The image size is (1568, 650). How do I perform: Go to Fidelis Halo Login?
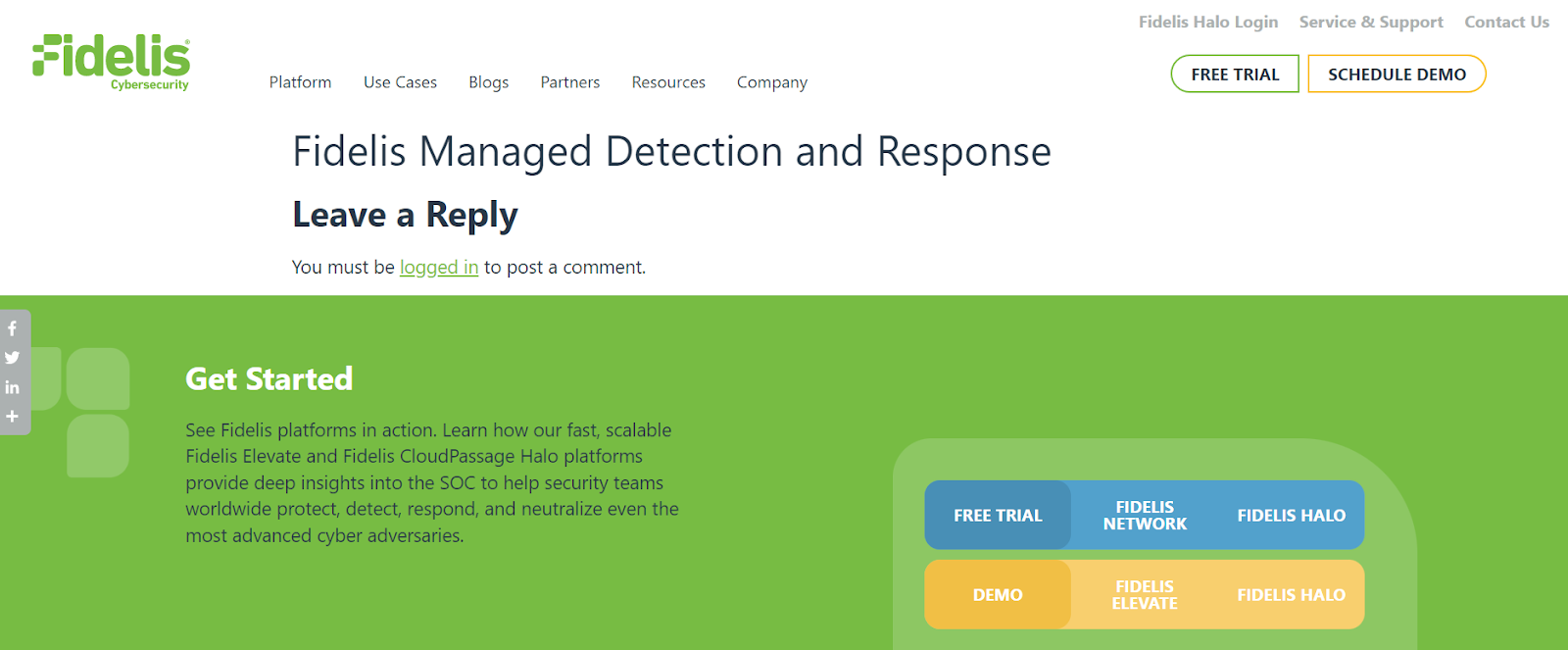(x=1208, y=22)
